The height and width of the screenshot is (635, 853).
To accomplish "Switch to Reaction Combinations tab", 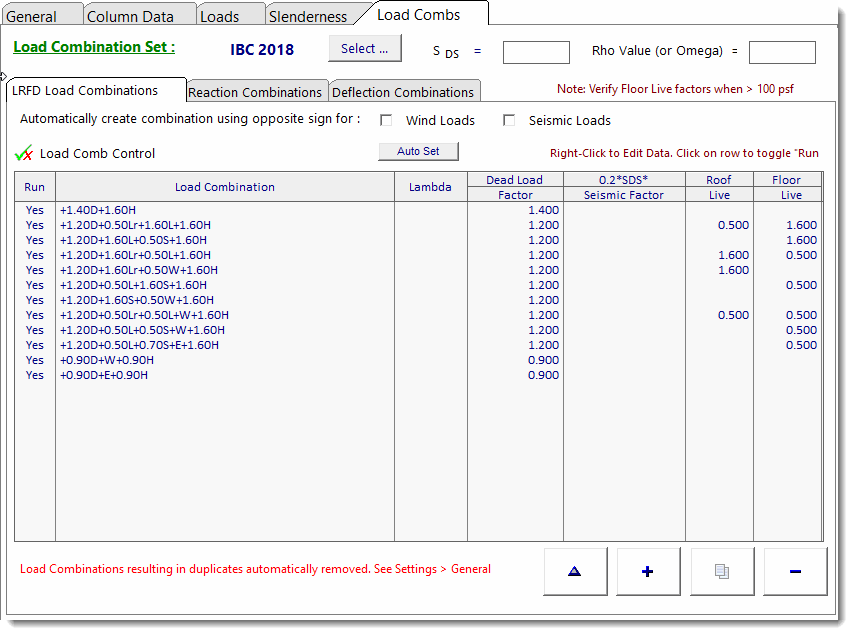I will 255,92.
